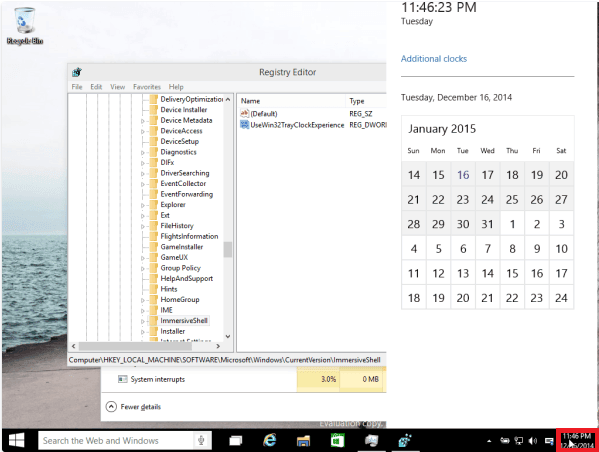Expand the FileHistory key

pos(143,226)
